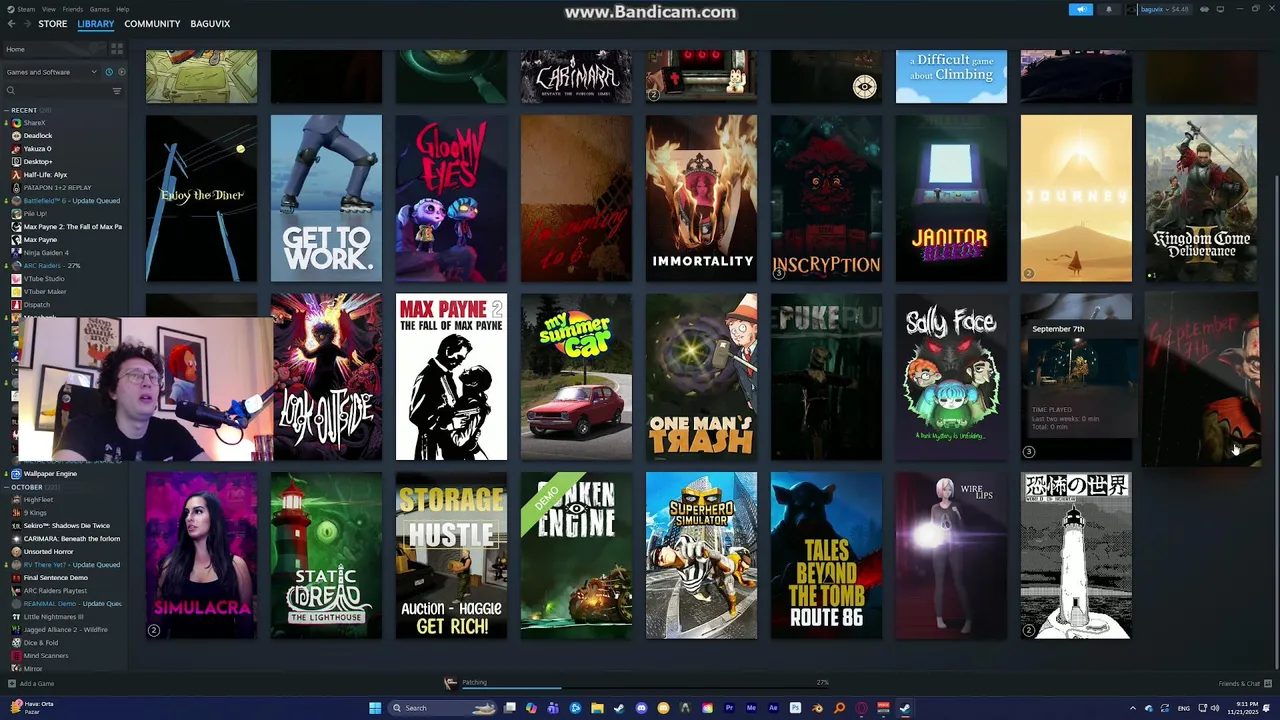Open the Inscryption game cover

click(x=826, y=199)
